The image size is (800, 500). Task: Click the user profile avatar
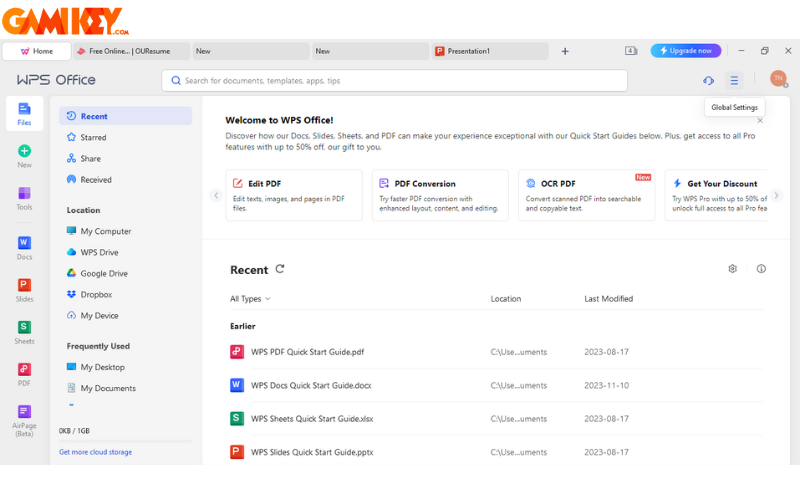pyautogui.click(x=778, y=79)
